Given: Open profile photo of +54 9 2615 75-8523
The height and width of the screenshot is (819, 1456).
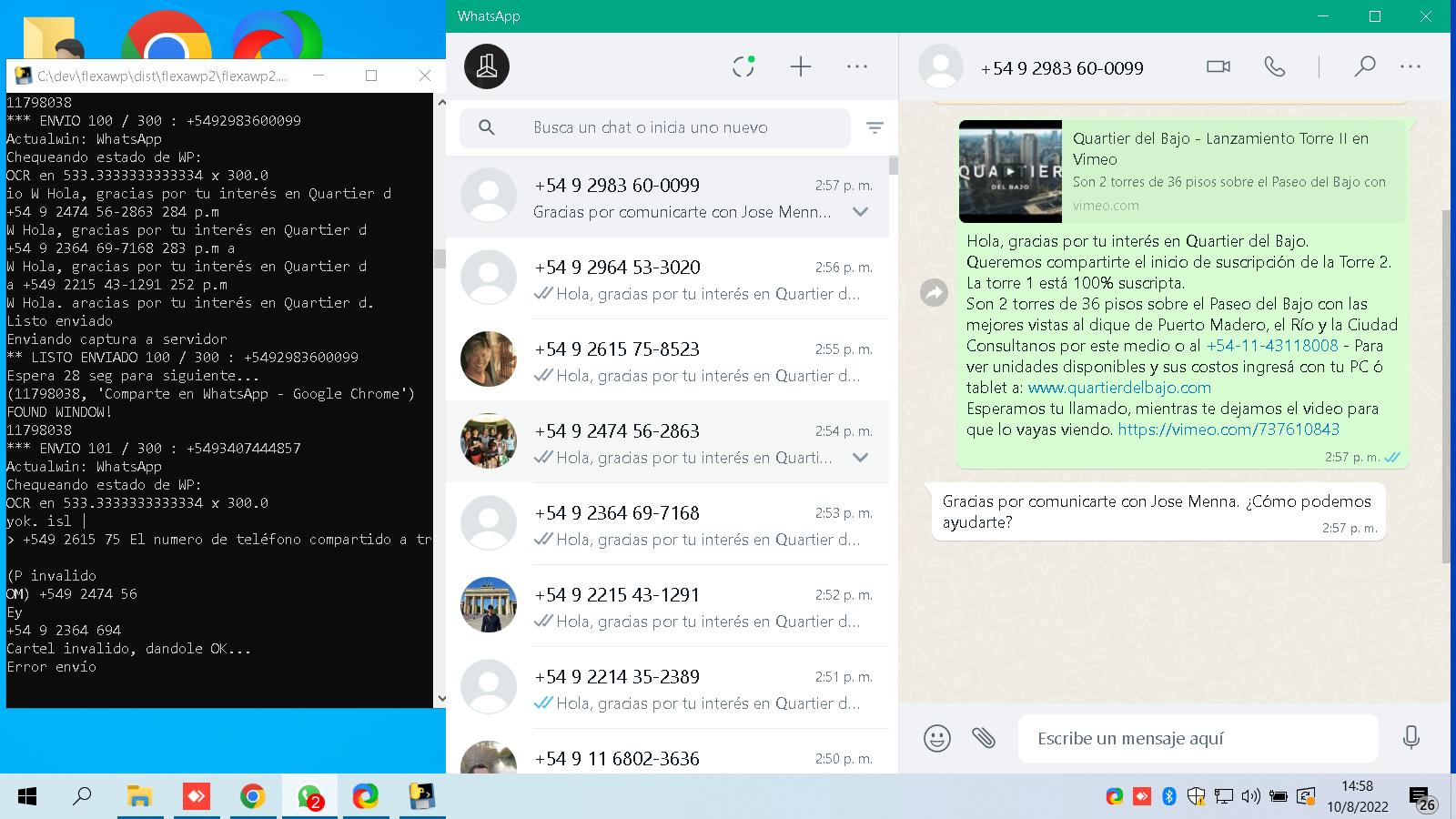Looking at the screenshot, I should [489, 359].
